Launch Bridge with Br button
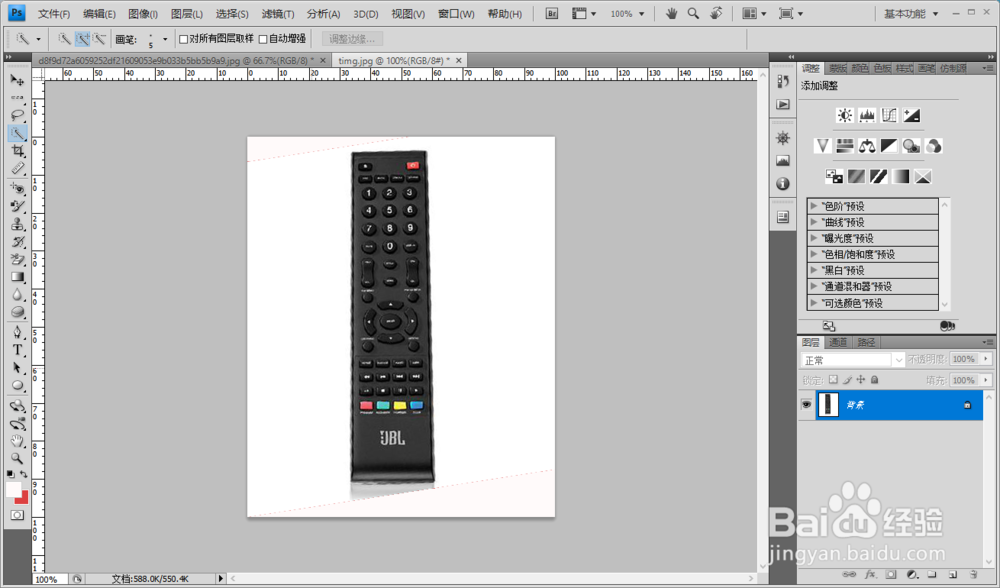The height and width of the screenshot is (588, 1000). tap(552, 13)
